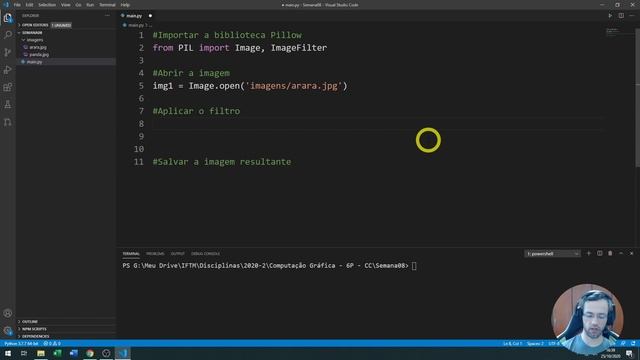
Task: Open Windows Start menu
Action: 8,353
